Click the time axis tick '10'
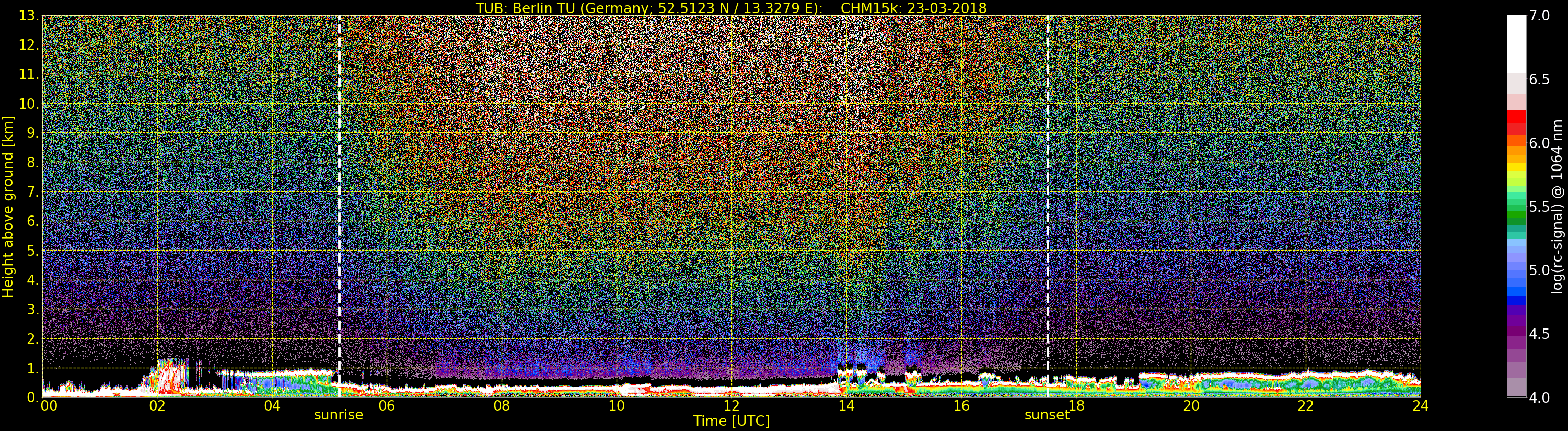 [617, 406]
